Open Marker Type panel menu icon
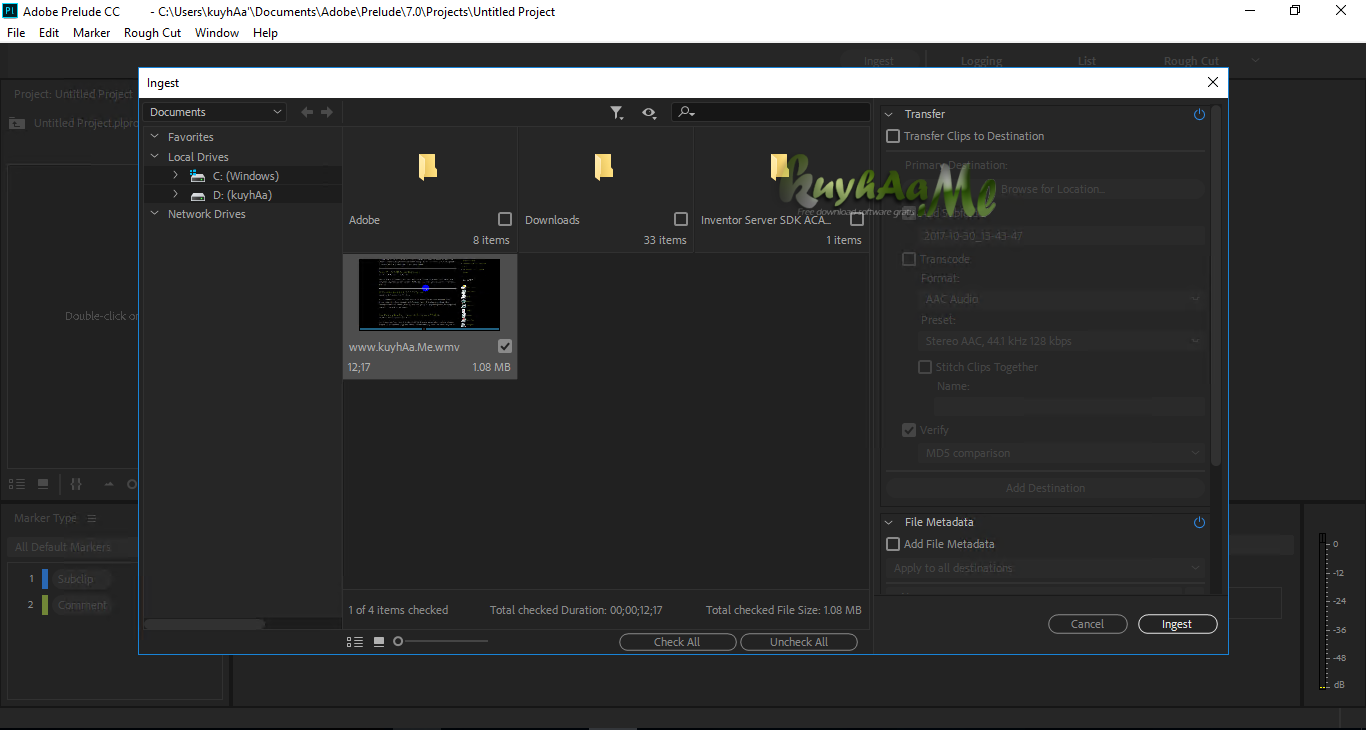 point(92,518)
